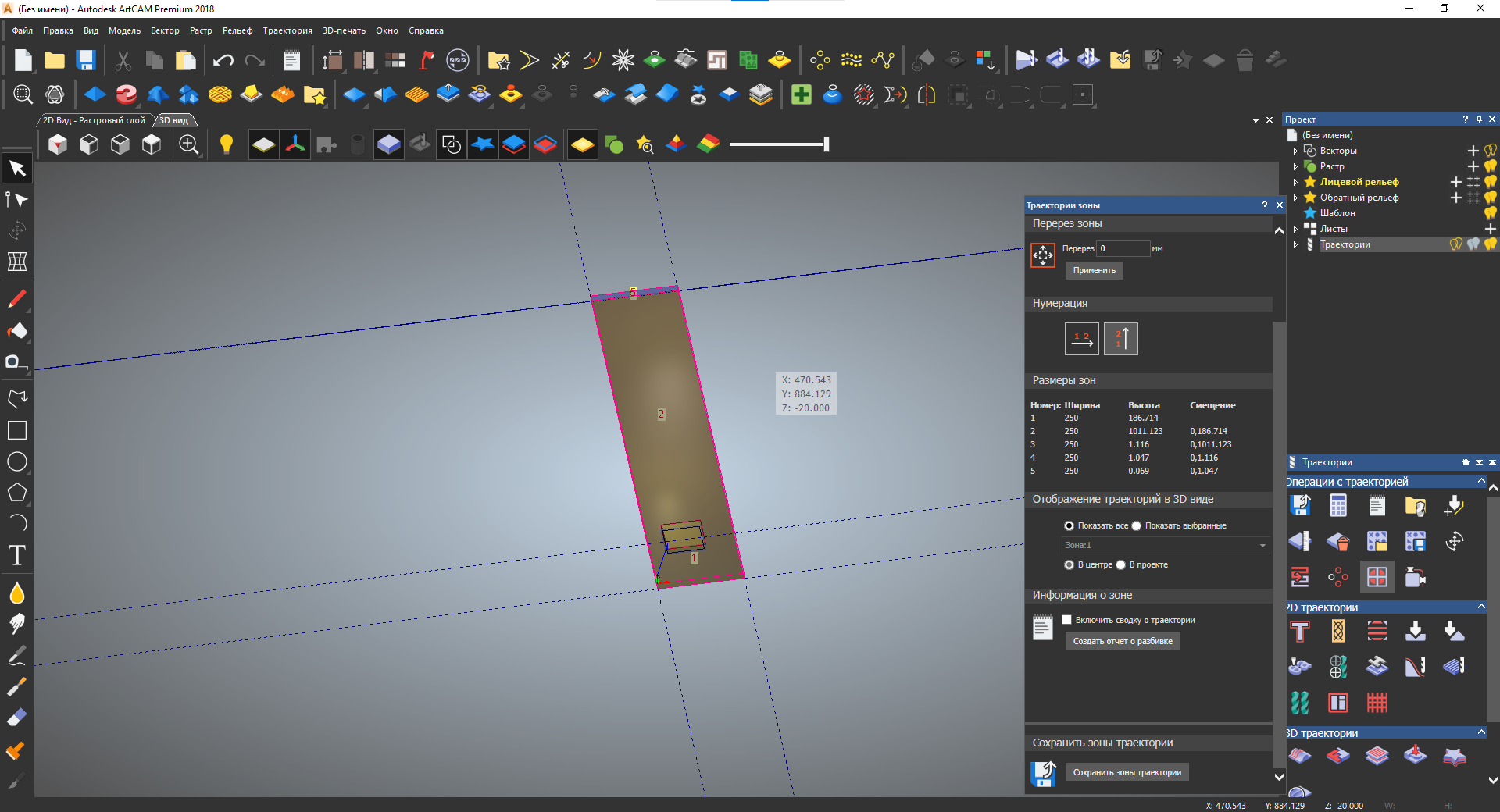Click 'Сохранить зоны траектории' button
Image resolution: width=1500 pixels, height=812 pixels.
pyautogui.click(x=1127, y=772)
